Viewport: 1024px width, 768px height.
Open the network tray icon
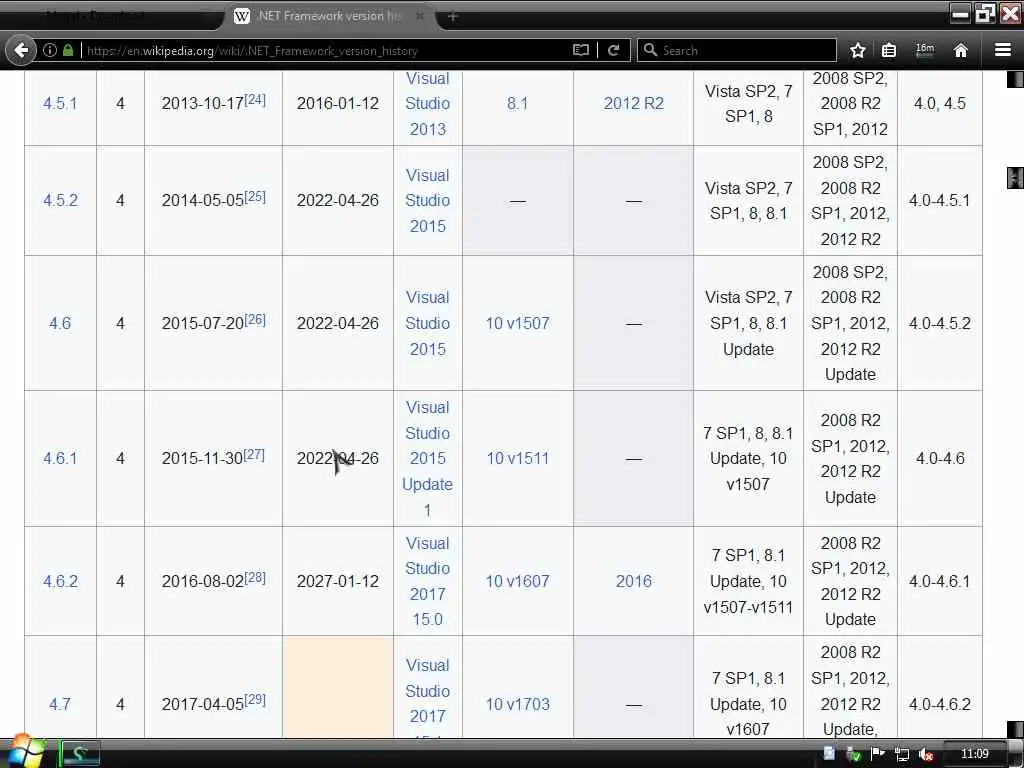click(902, 754)
